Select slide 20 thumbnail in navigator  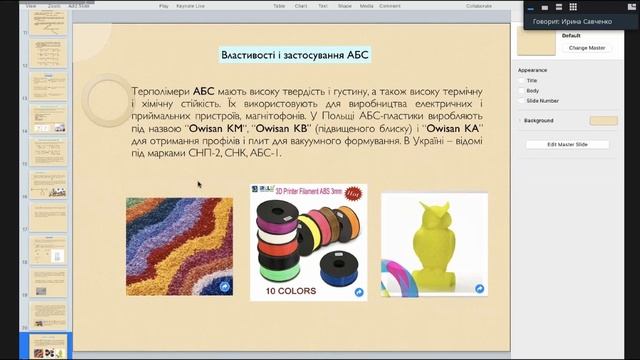48,315
